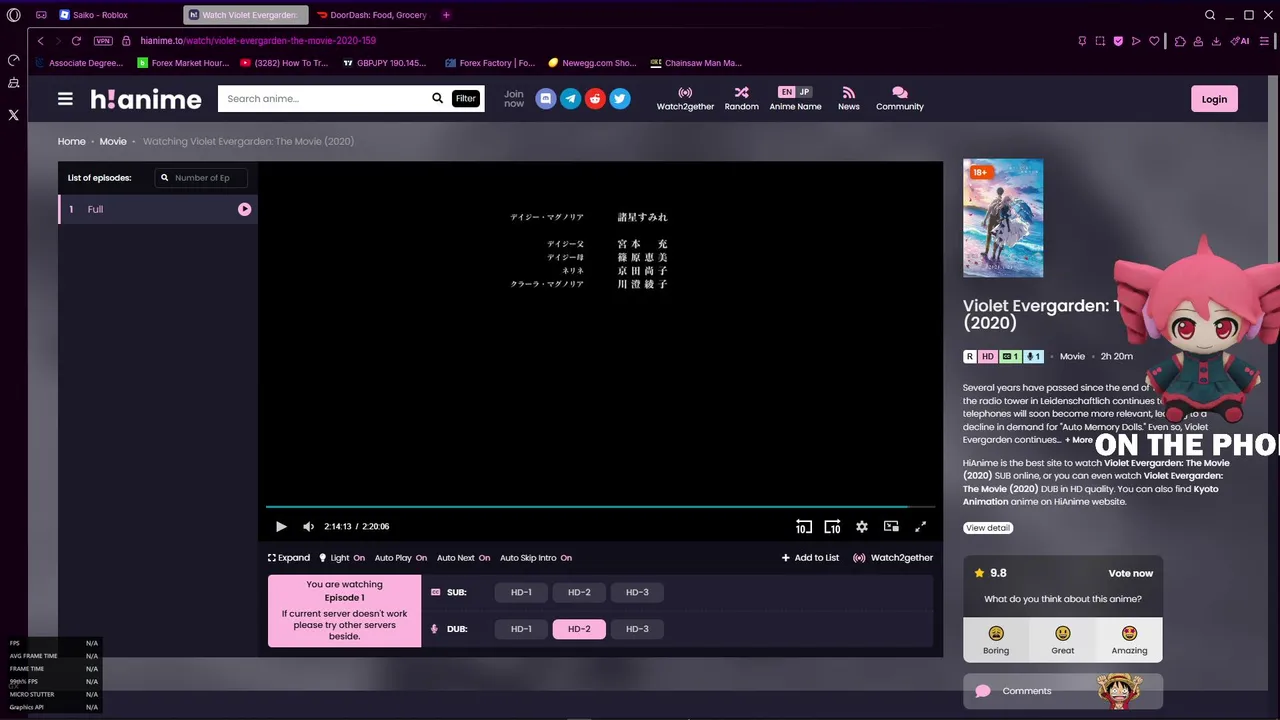Open the Reddit join link
The width and height of the screenshot is (1280, 720).
tap(595, 99)
